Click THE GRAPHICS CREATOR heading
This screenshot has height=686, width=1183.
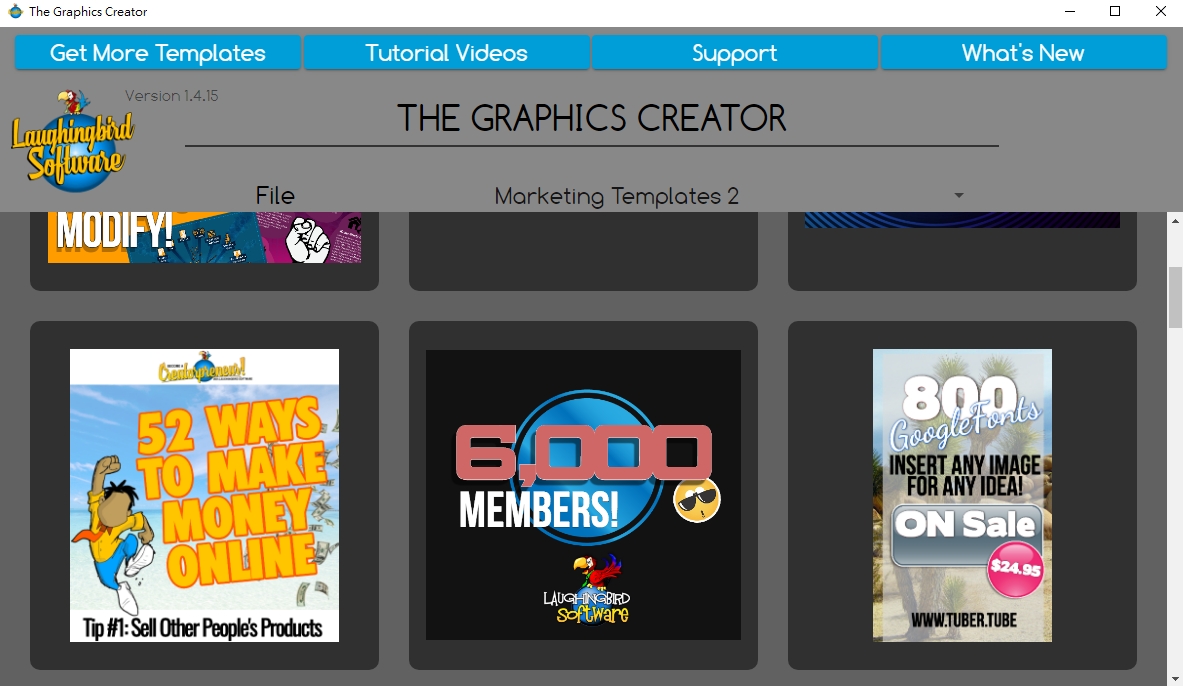pyautogui.click(x=592, y=118)
